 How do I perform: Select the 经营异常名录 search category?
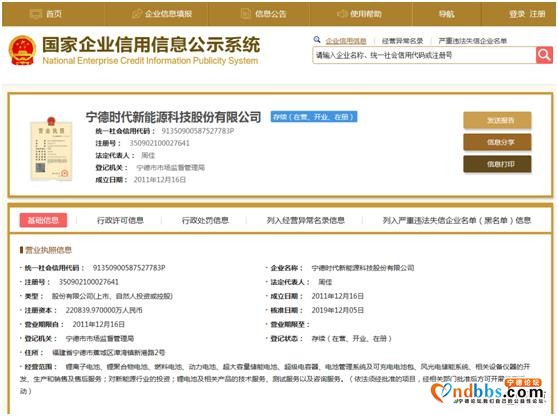(x=402, y=41)
